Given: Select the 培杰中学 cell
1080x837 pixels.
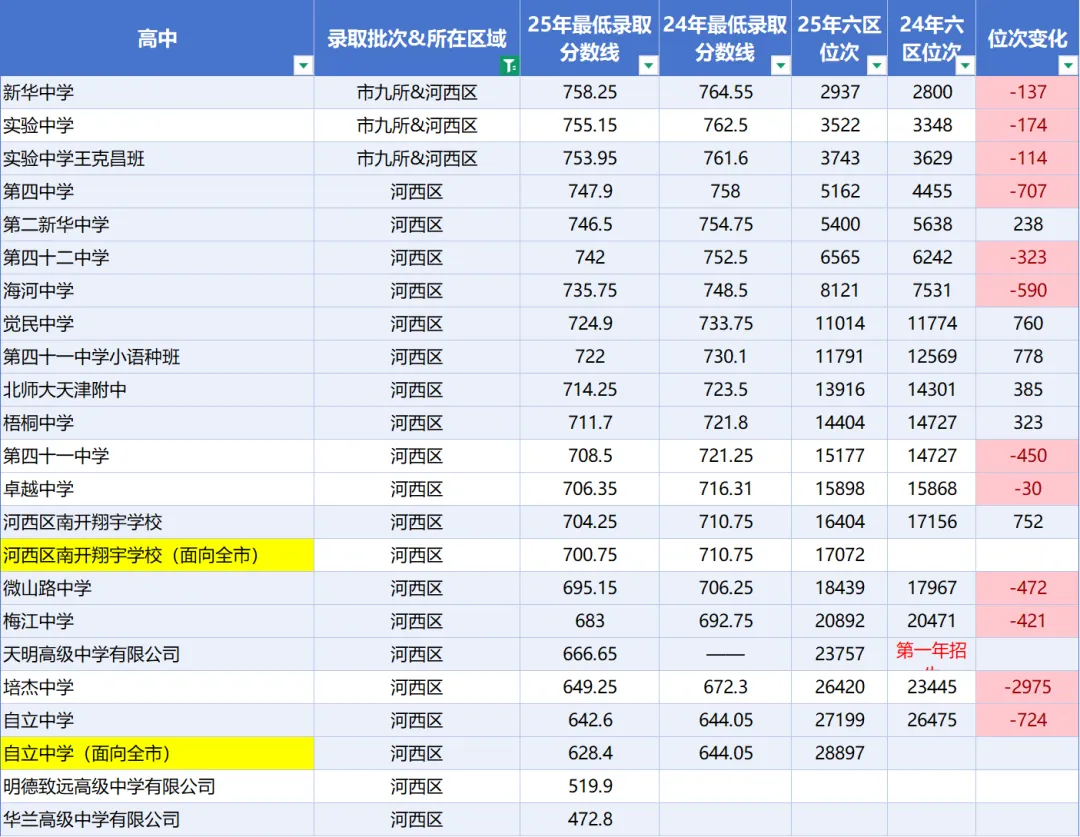Looking at the screenshot, I should [157, 688].
